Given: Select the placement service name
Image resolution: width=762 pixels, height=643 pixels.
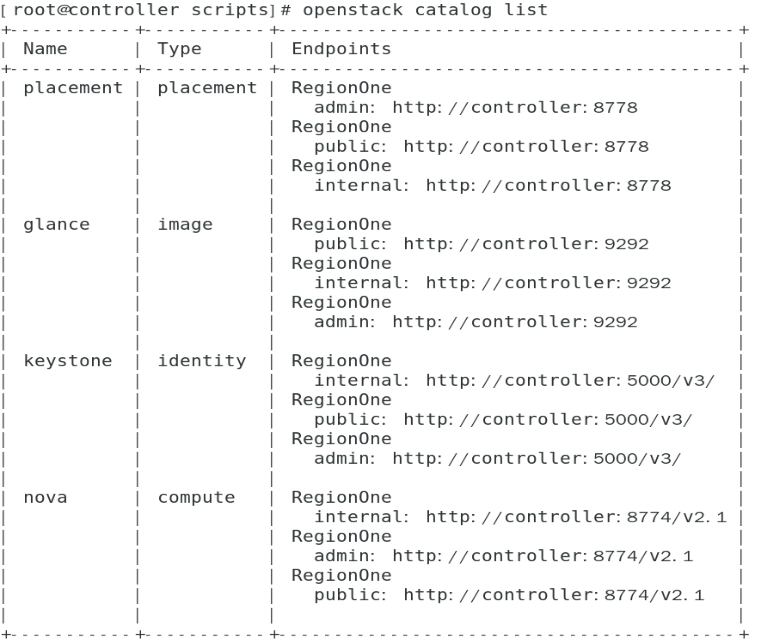Looking at the screenshot, I should 73,88.
